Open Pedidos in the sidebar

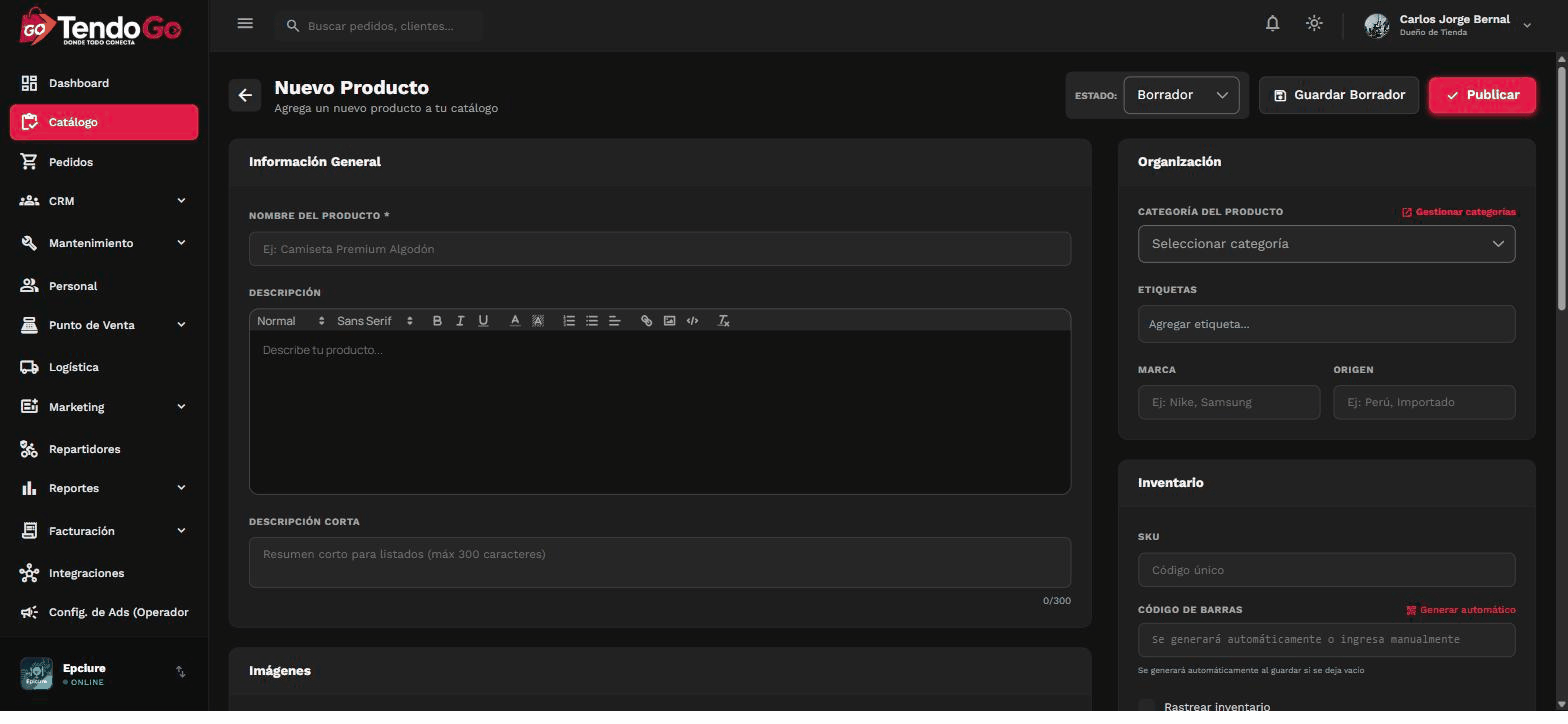pyautogui.click(x=104, y=162)
